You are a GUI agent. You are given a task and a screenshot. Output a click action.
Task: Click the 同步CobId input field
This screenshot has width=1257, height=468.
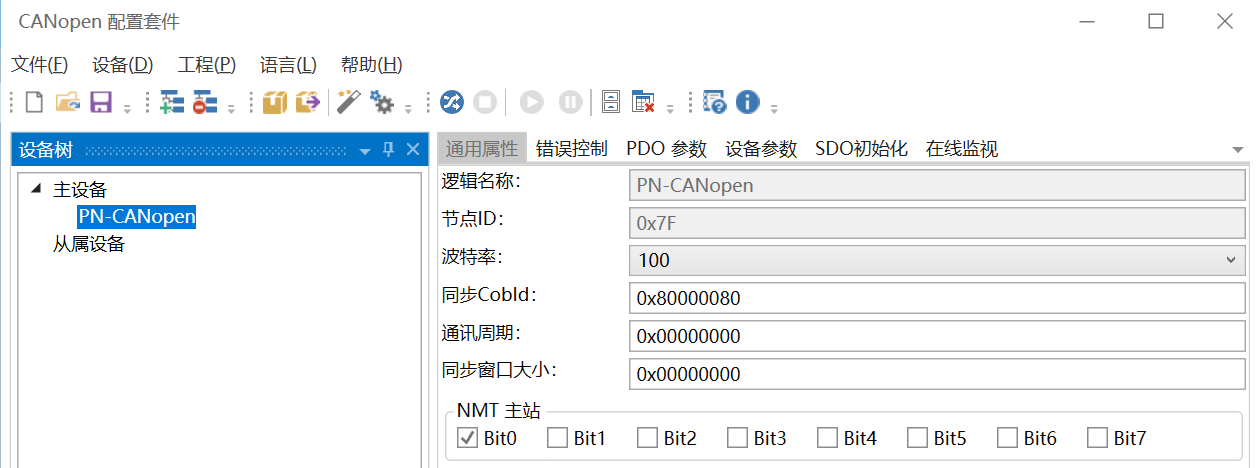click(x=935, y=298)
